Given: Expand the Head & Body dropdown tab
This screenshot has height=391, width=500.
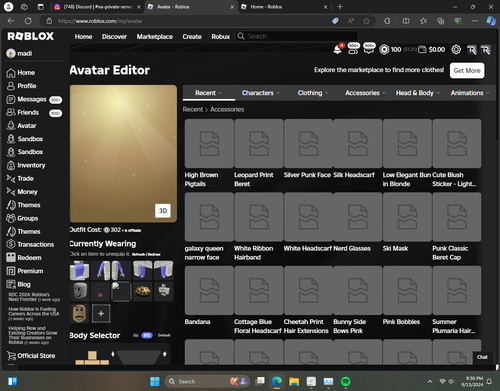Looking at the screenshot, I should [x=418, y=93].
